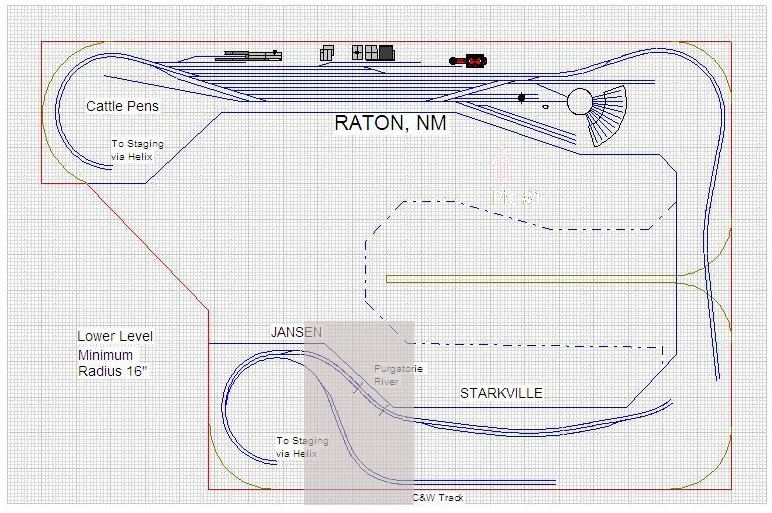Click the dark gray square structure above the yard
Viewport: 772px width, 513px height.
377,52
